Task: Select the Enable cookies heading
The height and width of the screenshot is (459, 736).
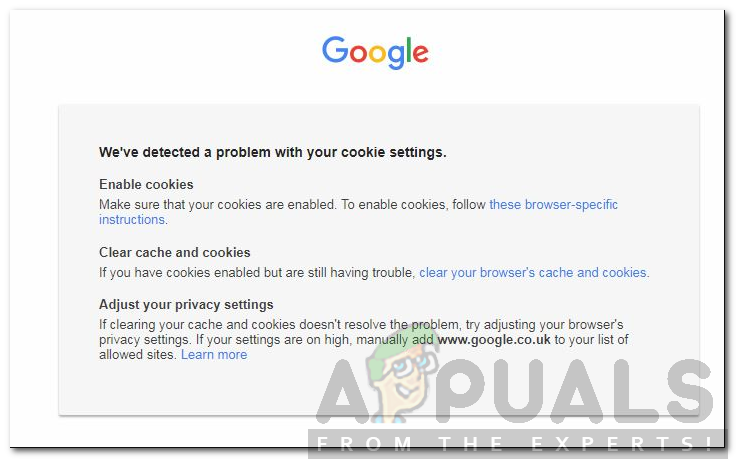Action: click(146, 184)
